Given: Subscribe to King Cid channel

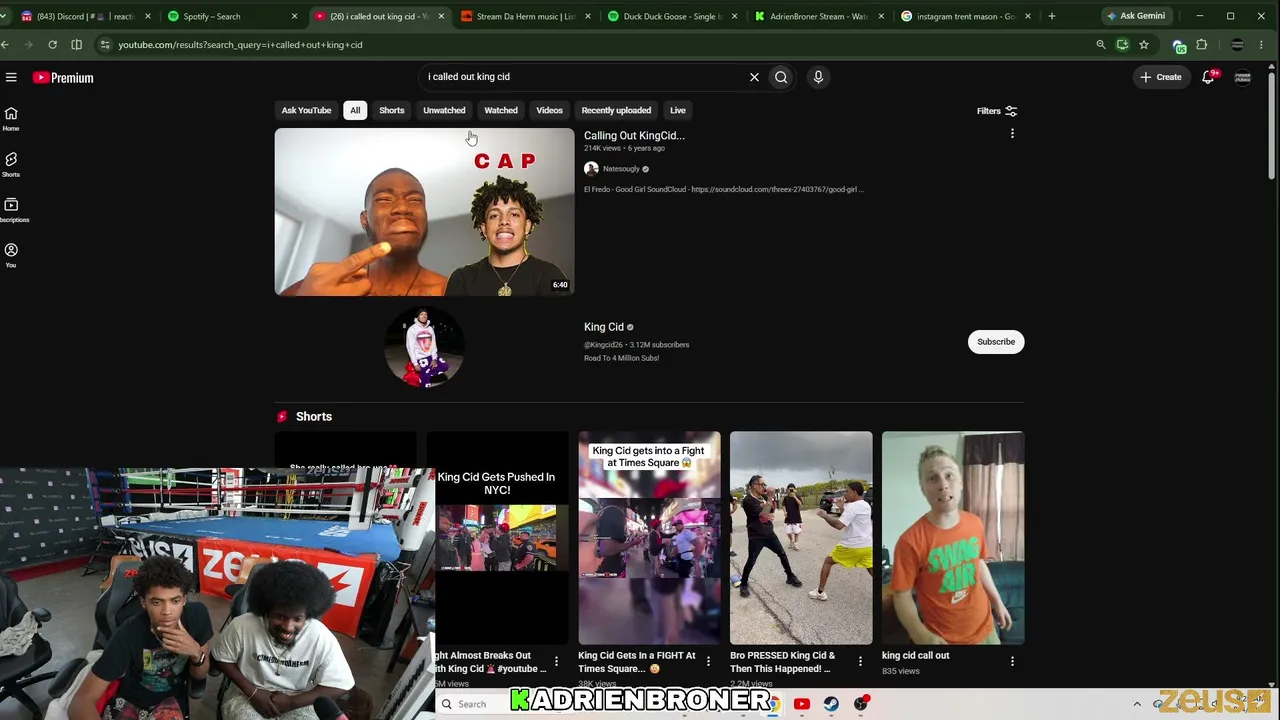Looking at the screenshot, I should coord(996,342).
